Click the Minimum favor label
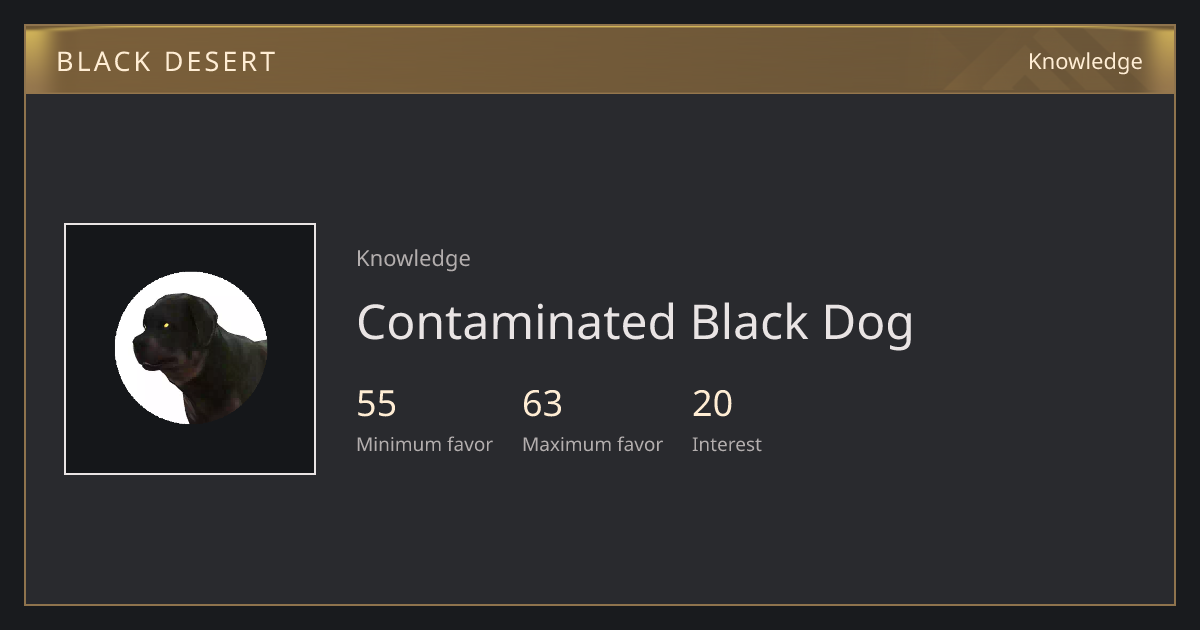The height and width of the screenshot is (630, 1200). (424, 445)
